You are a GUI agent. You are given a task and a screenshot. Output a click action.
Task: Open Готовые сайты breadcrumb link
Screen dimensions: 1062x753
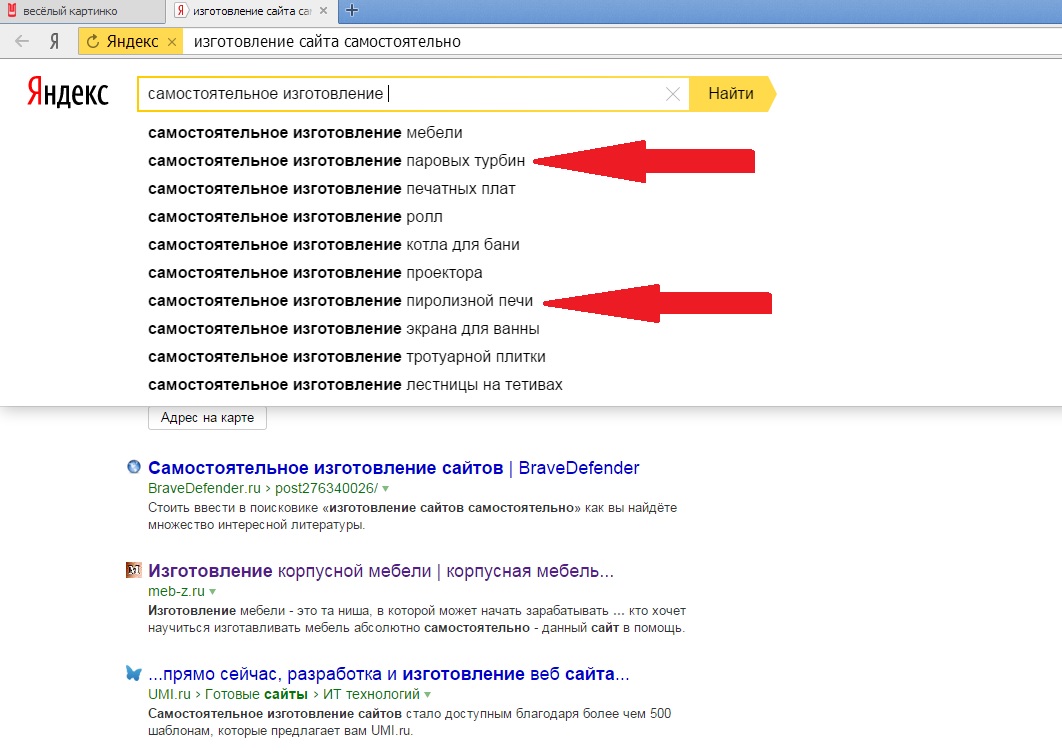(256, 694)
